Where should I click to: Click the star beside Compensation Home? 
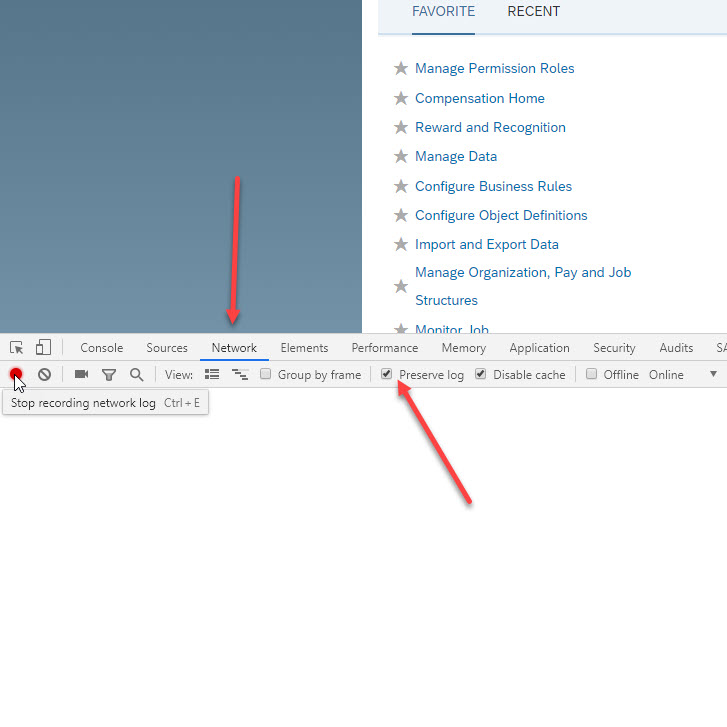[401, 98]
